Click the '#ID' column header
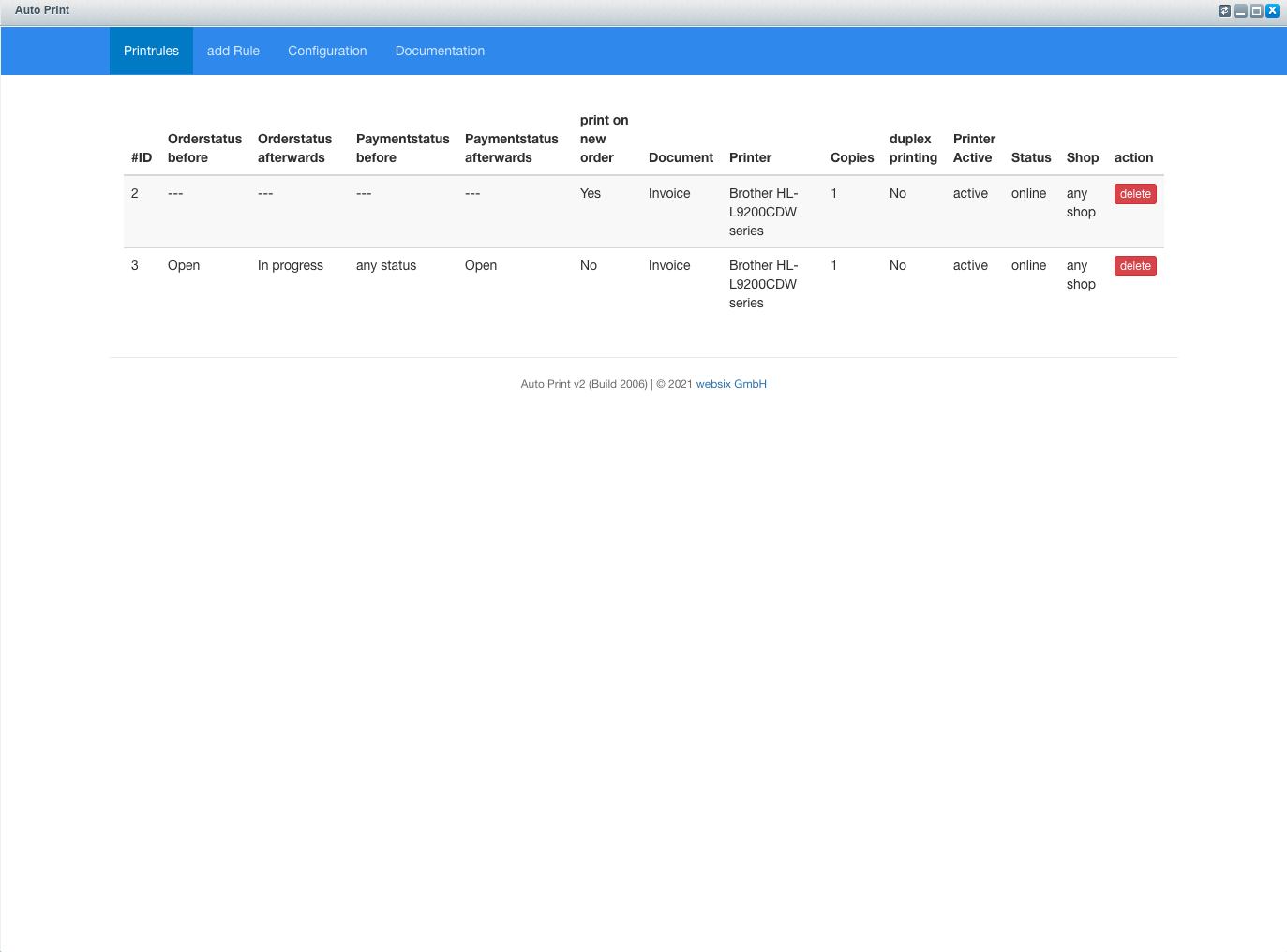This screenshot has height=952, width=1287. tap(142, 157)
